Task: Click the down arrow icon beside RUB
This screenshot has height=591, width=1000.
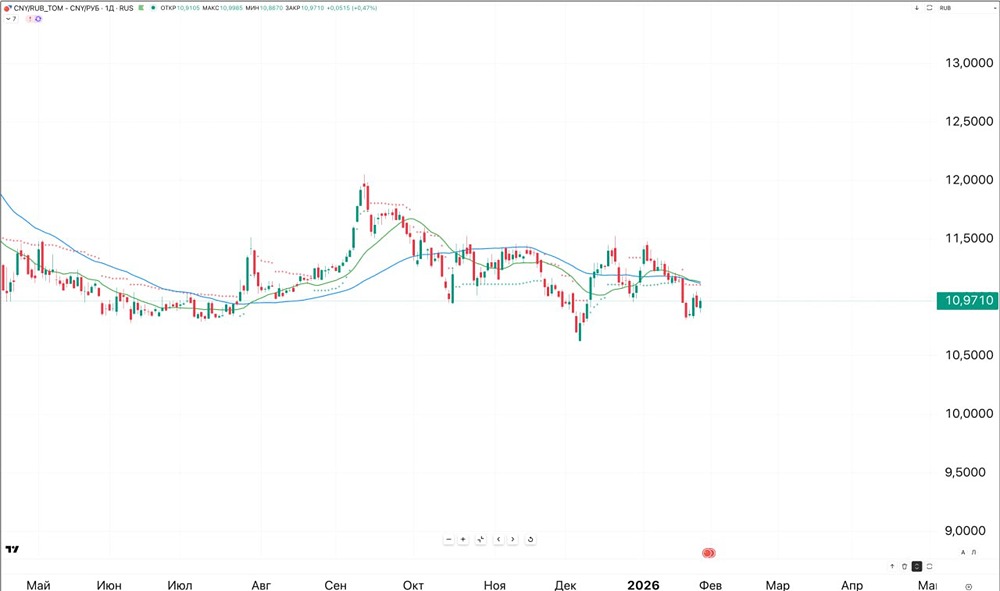Action: (x=916, y=8)
